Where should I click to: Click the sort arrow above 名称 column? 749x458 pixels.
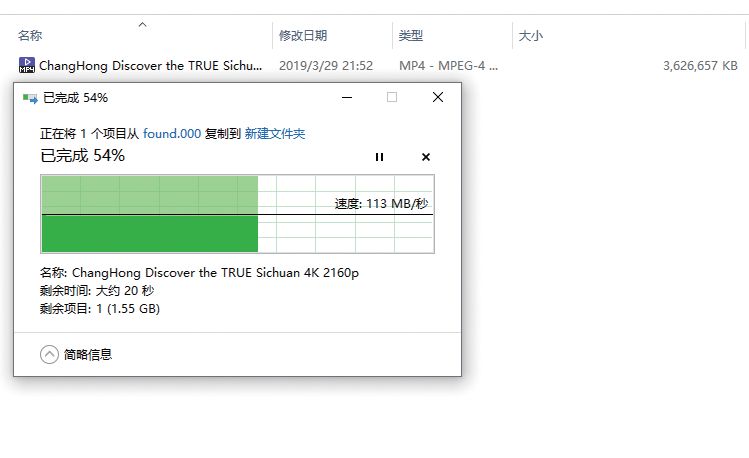[142, 24]
